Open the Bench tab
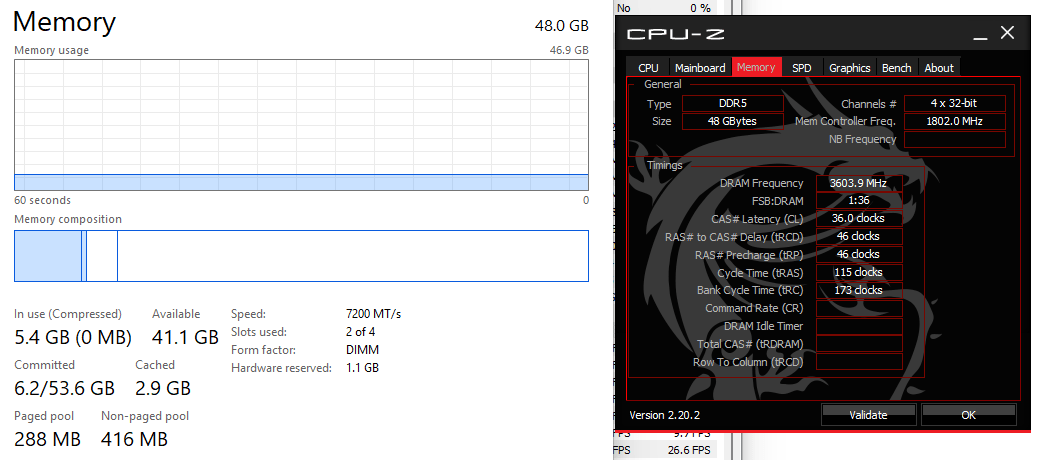The height and width of the screenshot is (460, 1050). tap(897, 68)
